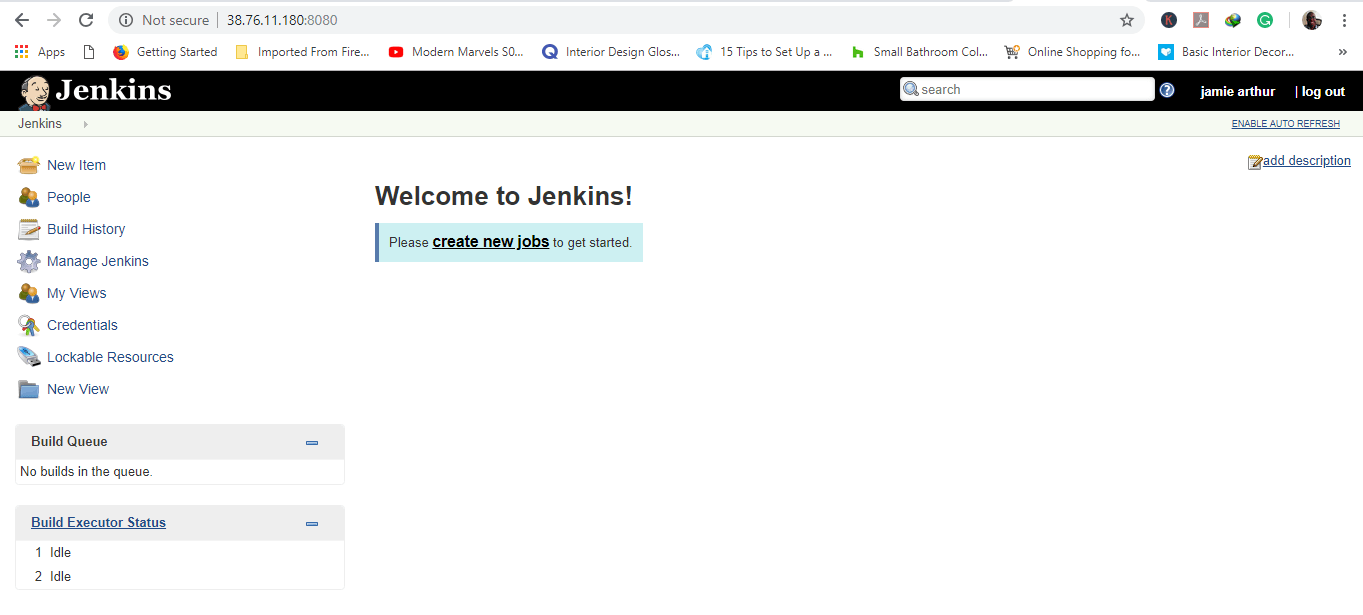Reload the page with refresh icon
This screenshot has width=1363, height=615.
pos(86,20)
